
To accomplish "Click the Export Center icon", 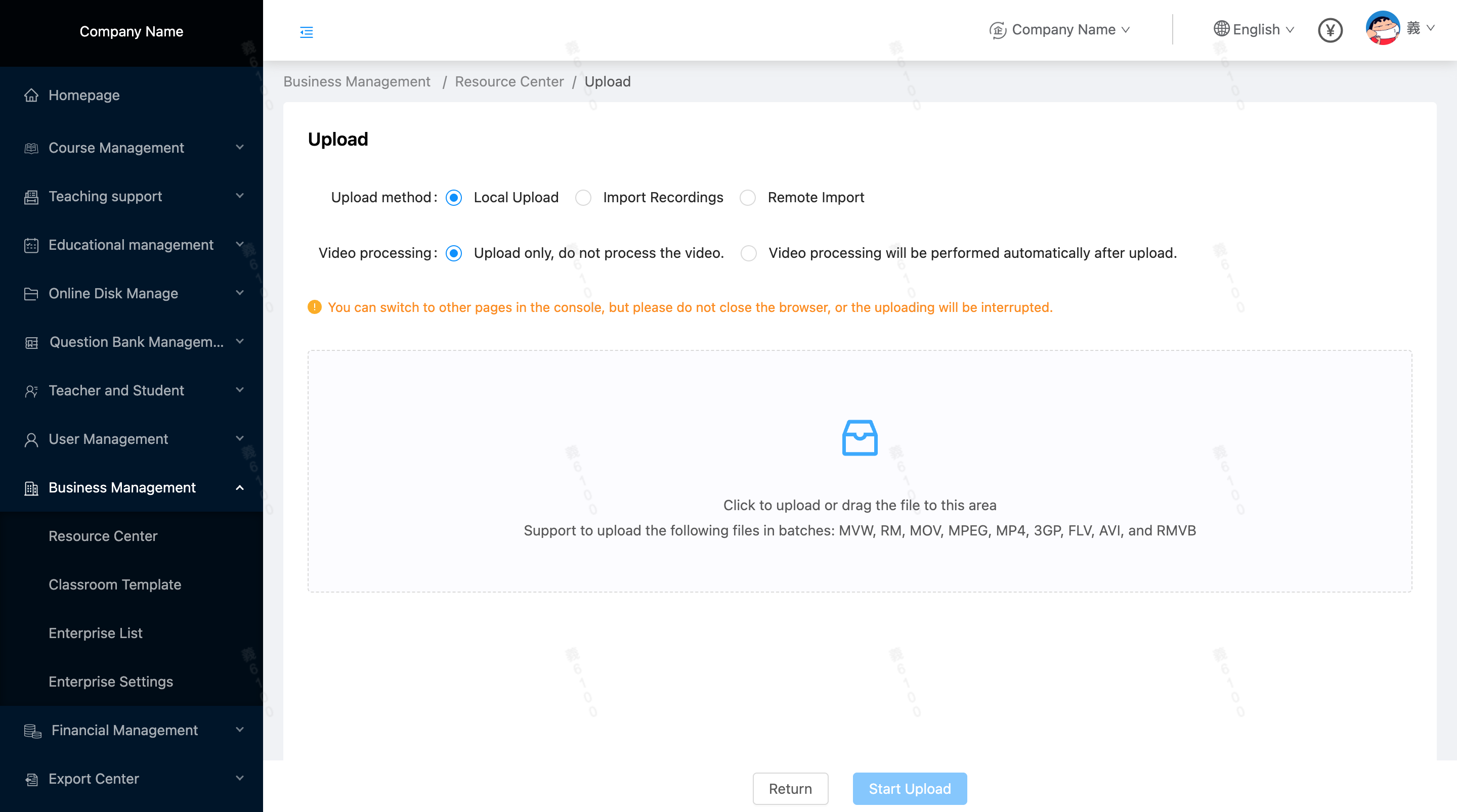I will click(x=32, y=779).
